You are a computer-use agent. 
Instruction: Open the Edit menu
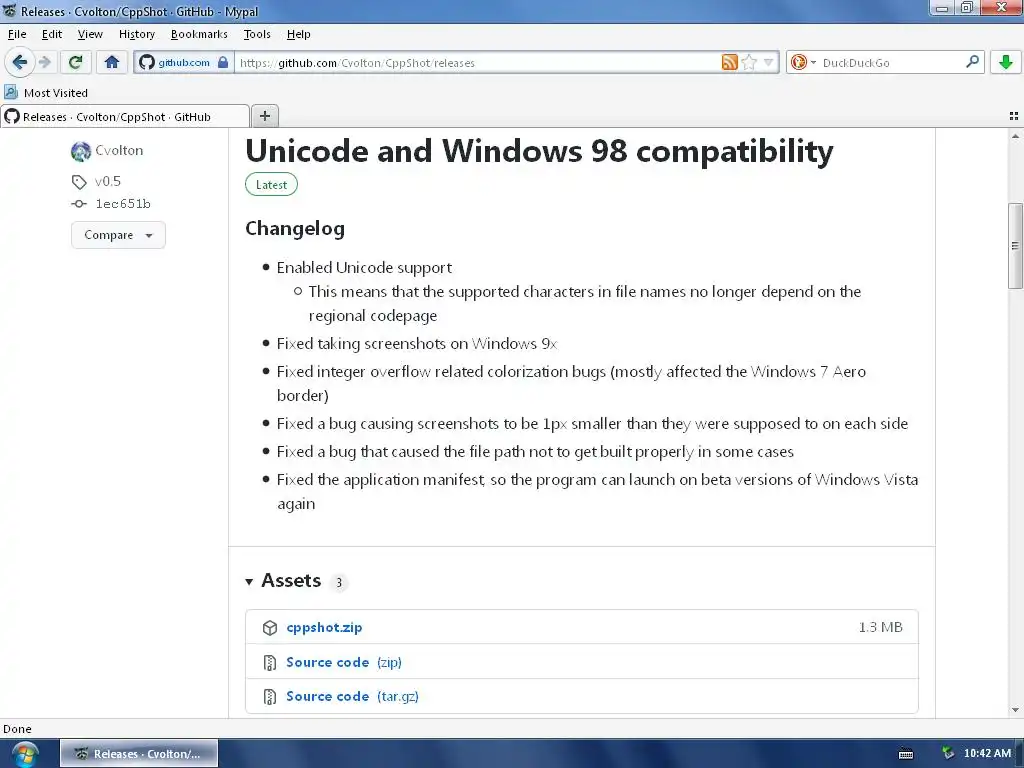(52, 34)
